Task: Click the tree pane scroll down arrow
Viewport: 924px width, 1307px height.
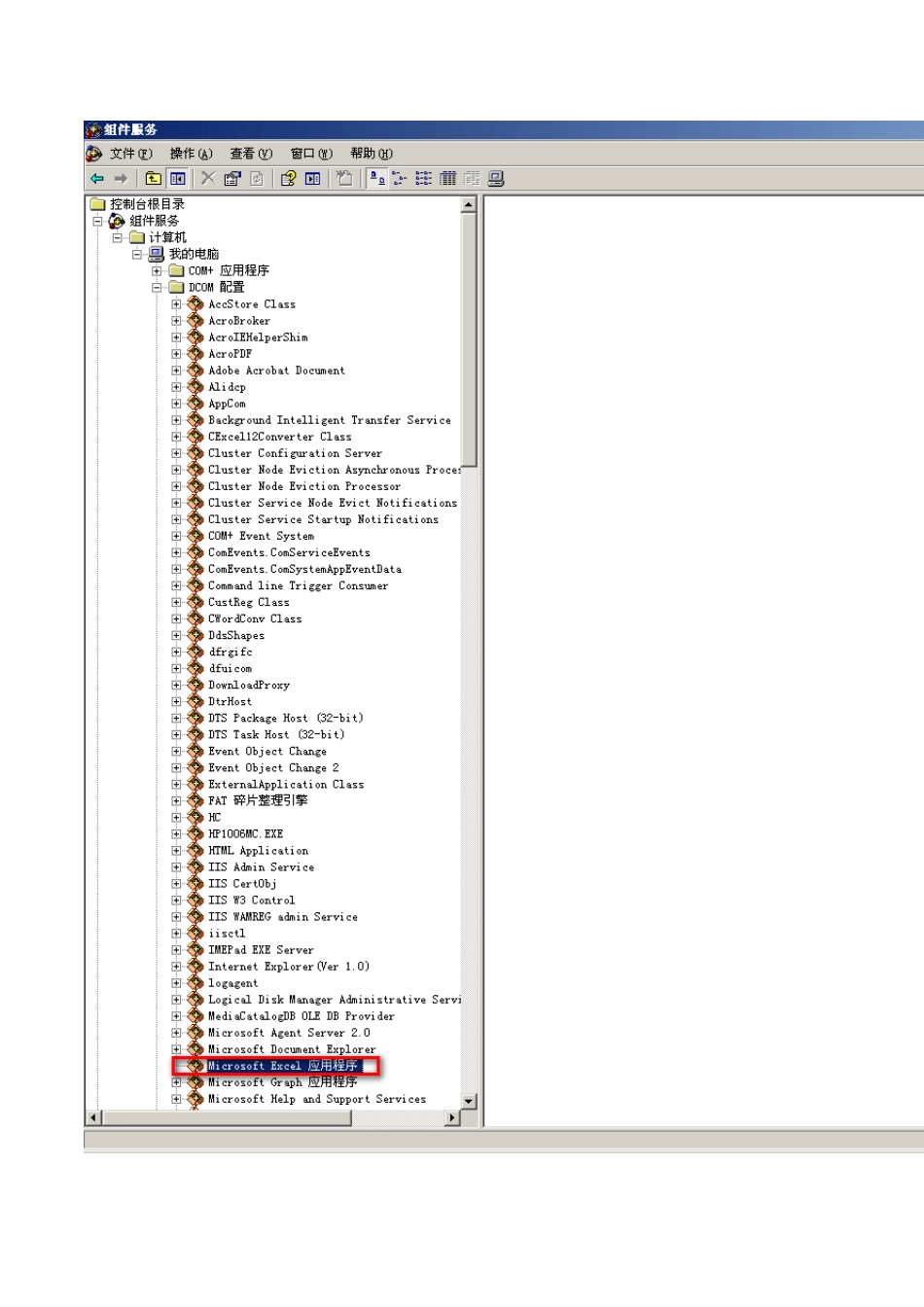Action: [x=470, y=1101]
